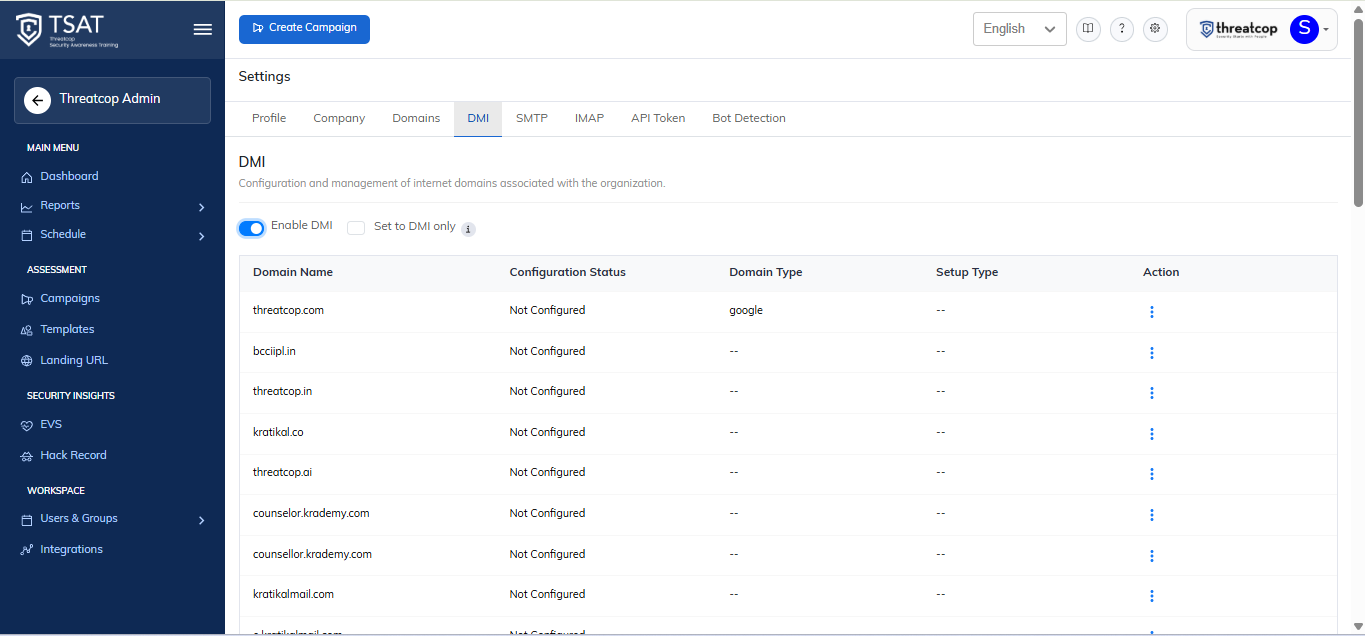Viewport: 1365px width, 636px height.
Task: Click the threatcop.com domain name cell
Action: (288, 310)
